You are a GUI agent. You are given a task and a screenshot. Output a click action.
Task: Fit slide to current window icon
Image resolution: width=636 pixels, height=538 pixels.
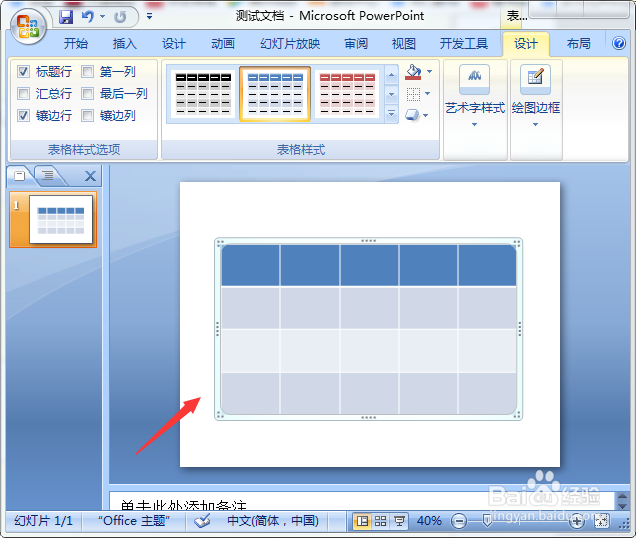pos(602,521)
